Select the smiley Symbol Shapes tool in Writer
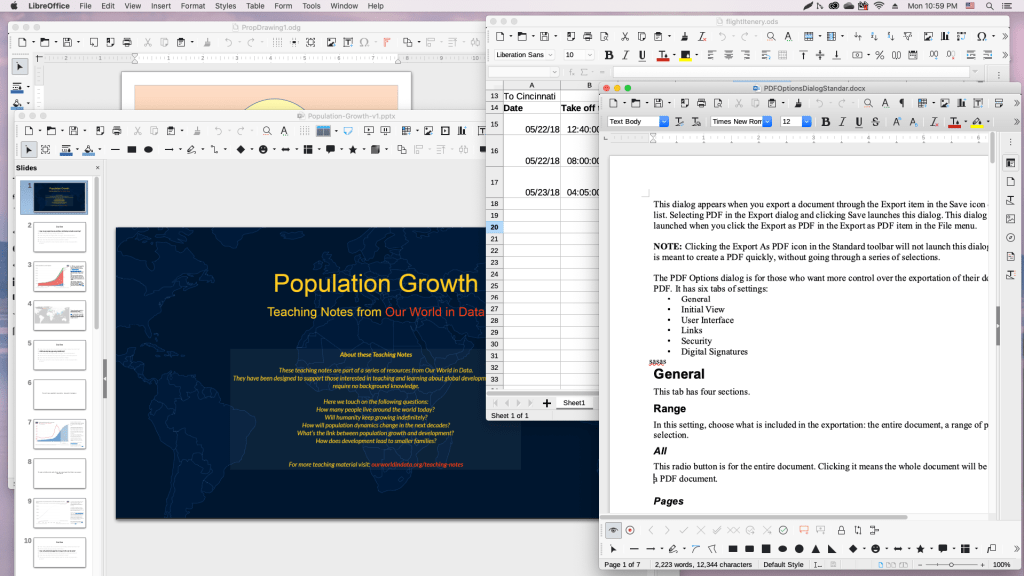 coord(875,549)
